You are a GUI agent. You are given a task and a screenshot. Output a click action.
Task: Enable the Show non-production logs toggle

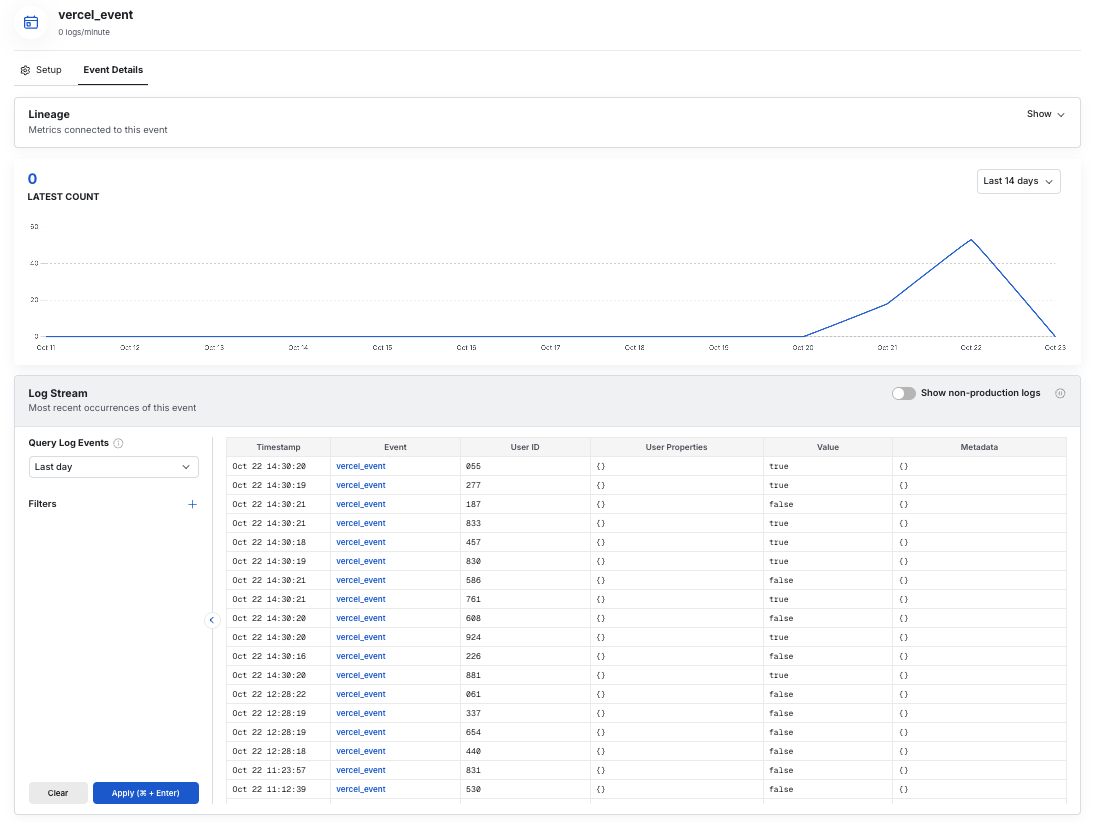(904, 393)
